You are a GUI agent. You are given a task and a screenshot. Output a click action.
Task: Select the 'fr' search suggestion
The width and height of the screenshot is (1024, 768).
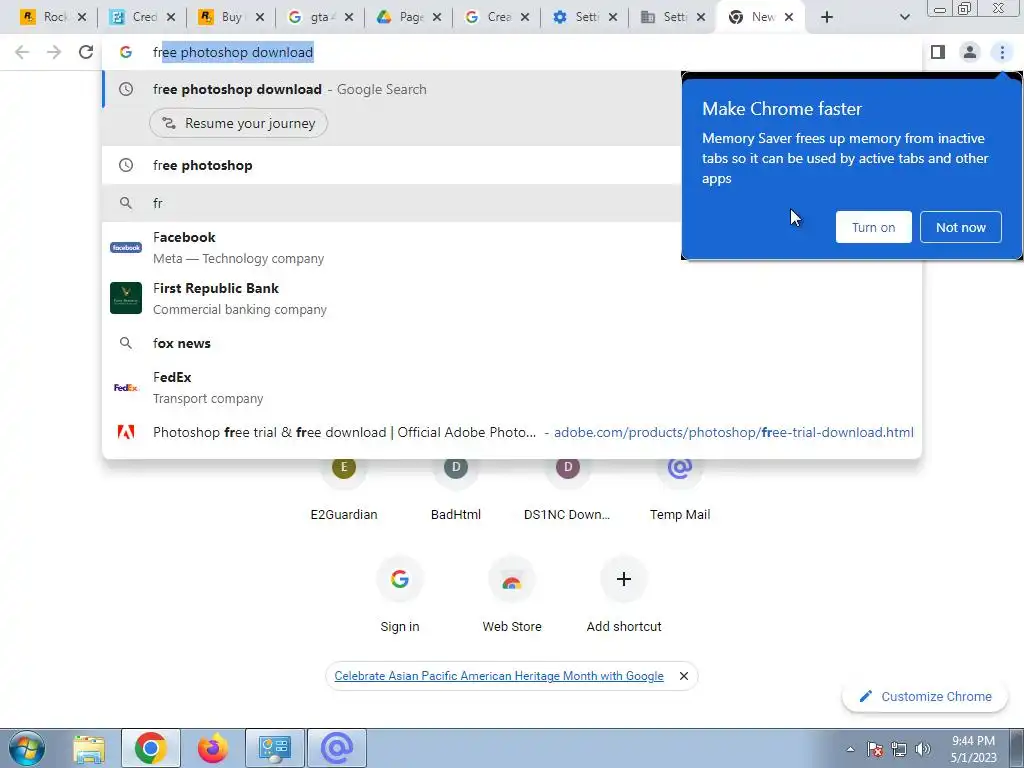pyautogui.click(x=392, y=203)
